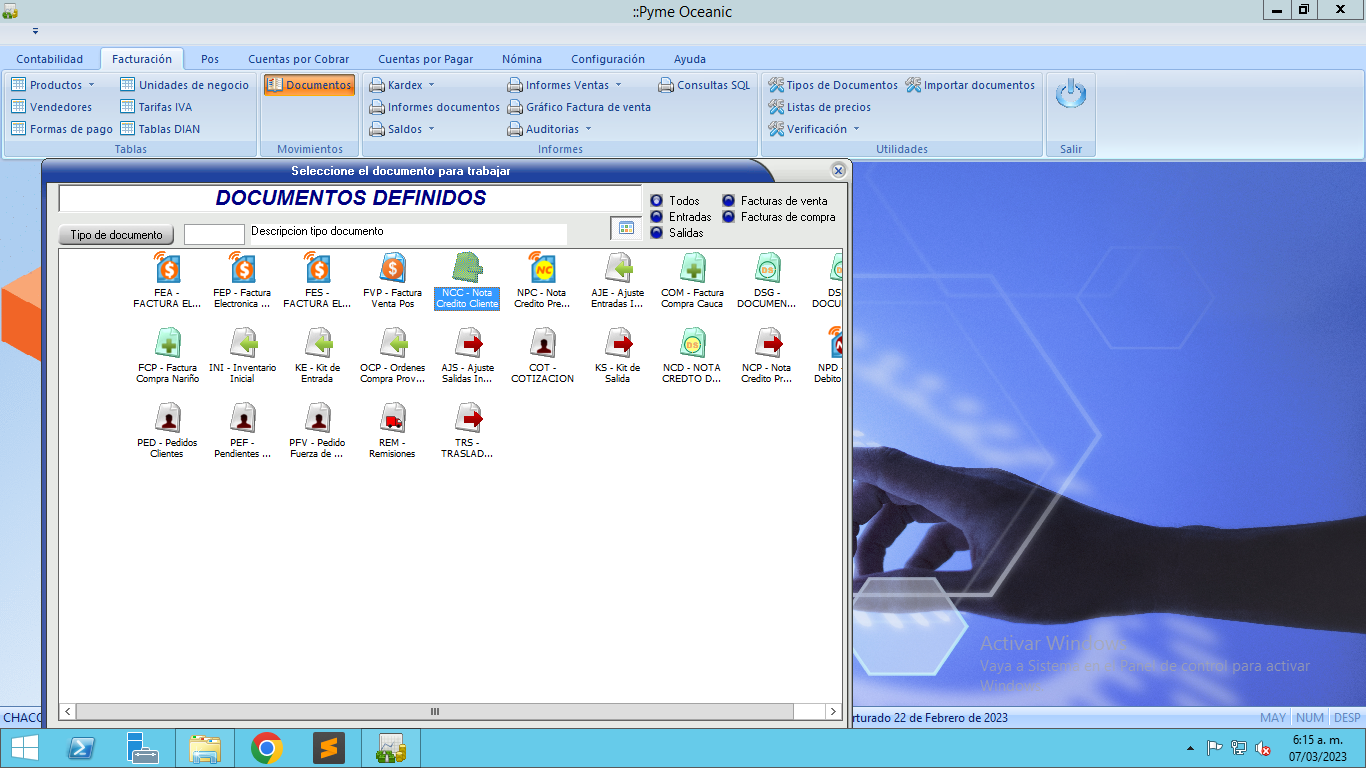Choose the Facturas de venta filter option
Screen dimensions: 1366x768
coord(729,201)
